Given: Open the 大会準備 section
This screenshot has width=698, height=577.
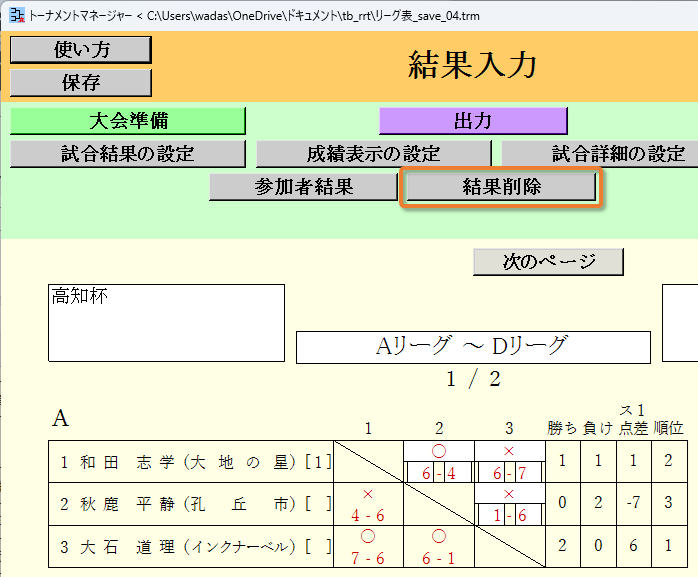Looking at the screenshot, I should (128, 121).
